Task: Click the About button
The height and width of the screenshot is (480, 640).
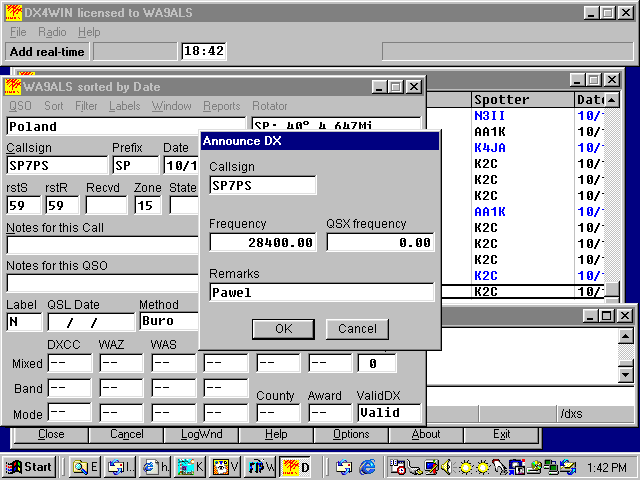Action: click(426, 434)
